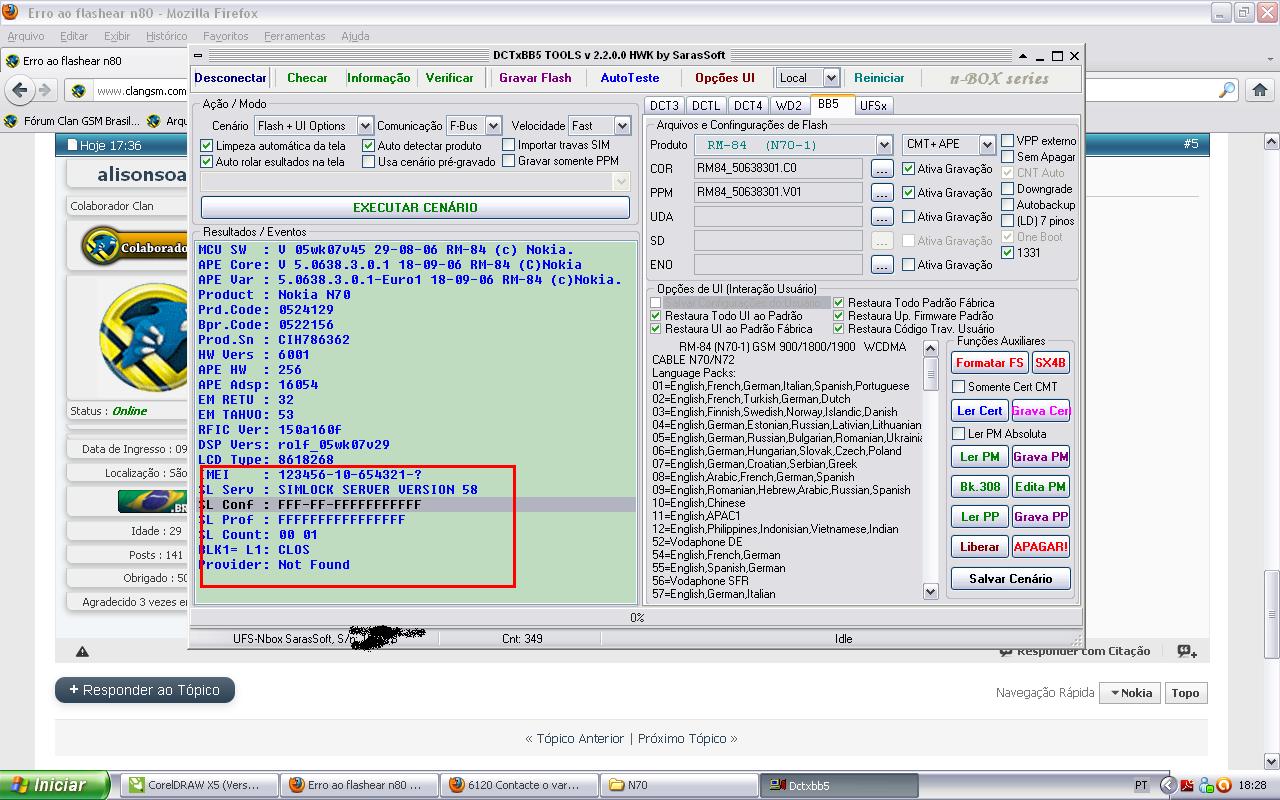Click the Fórum Clan GSM Brasil bookmark
1280x800 pixels.
point(71,121)
